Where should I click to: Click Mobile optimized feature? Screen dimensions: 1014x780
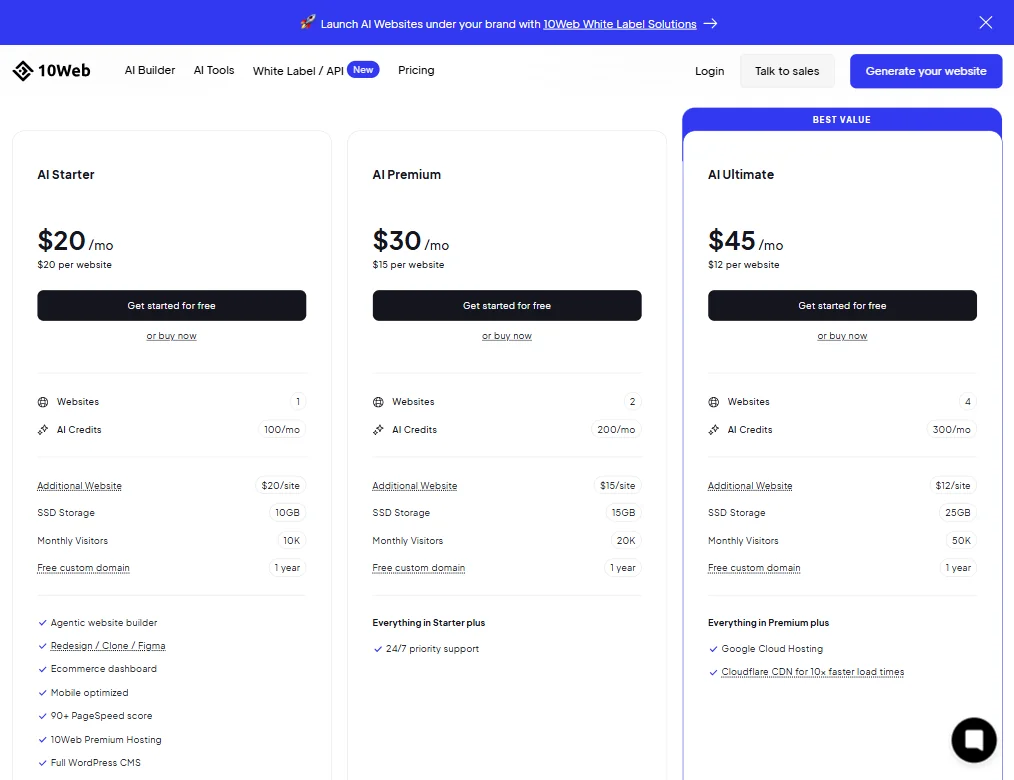coord(89,693)
